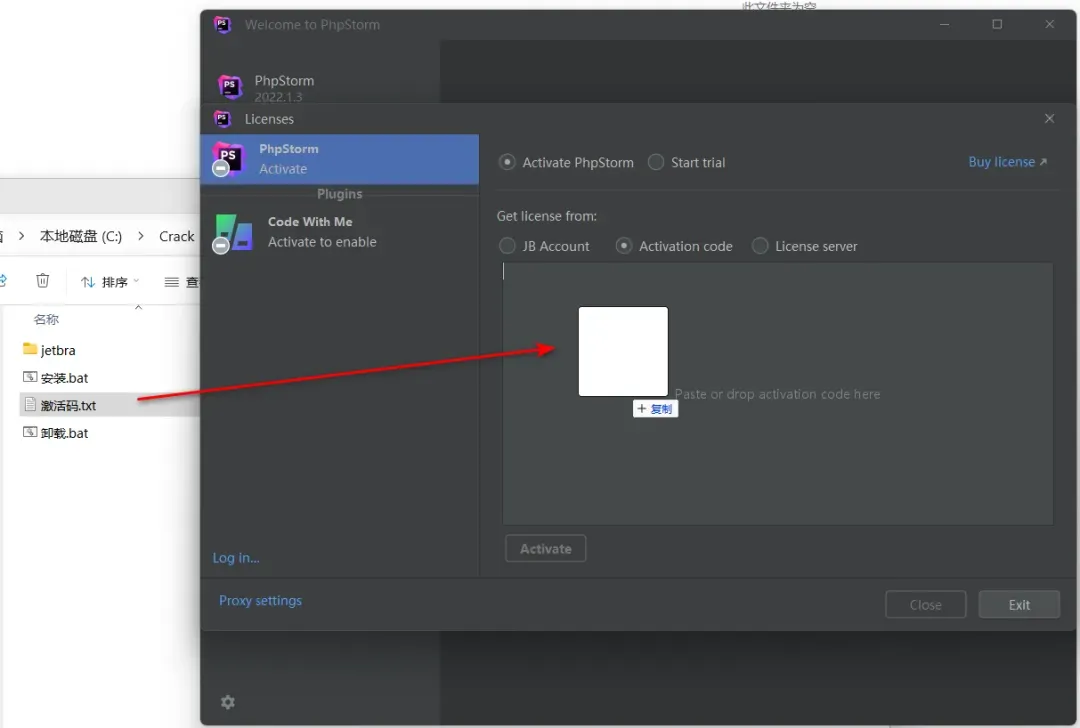Close the Licenses dialog with X

[1049, 118]
